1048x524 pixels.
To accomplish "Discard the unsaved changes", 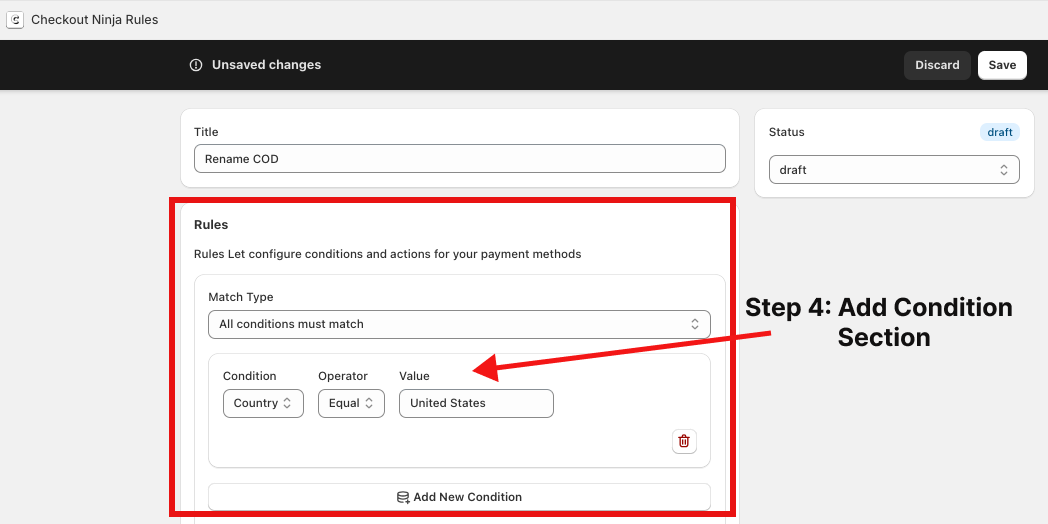I will point(937,65).
